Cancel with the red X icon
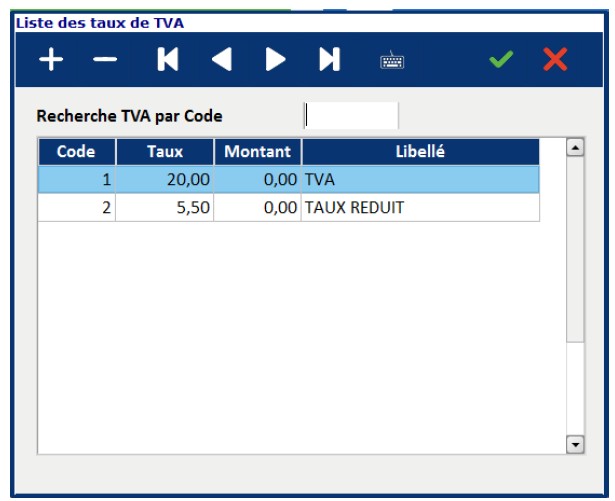Viewport: 615px width, 501px height. tap(554, 61)
